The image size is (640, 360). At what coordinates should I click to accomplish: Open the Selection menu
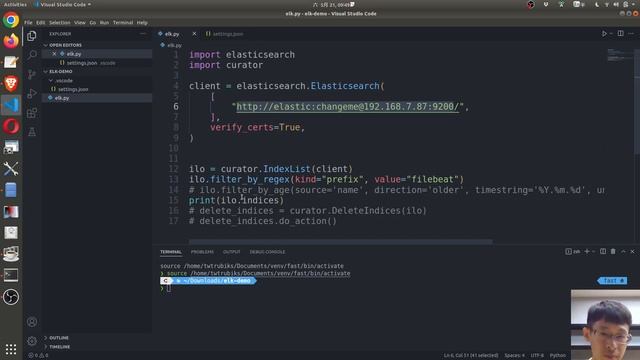(x=60, y=22)
